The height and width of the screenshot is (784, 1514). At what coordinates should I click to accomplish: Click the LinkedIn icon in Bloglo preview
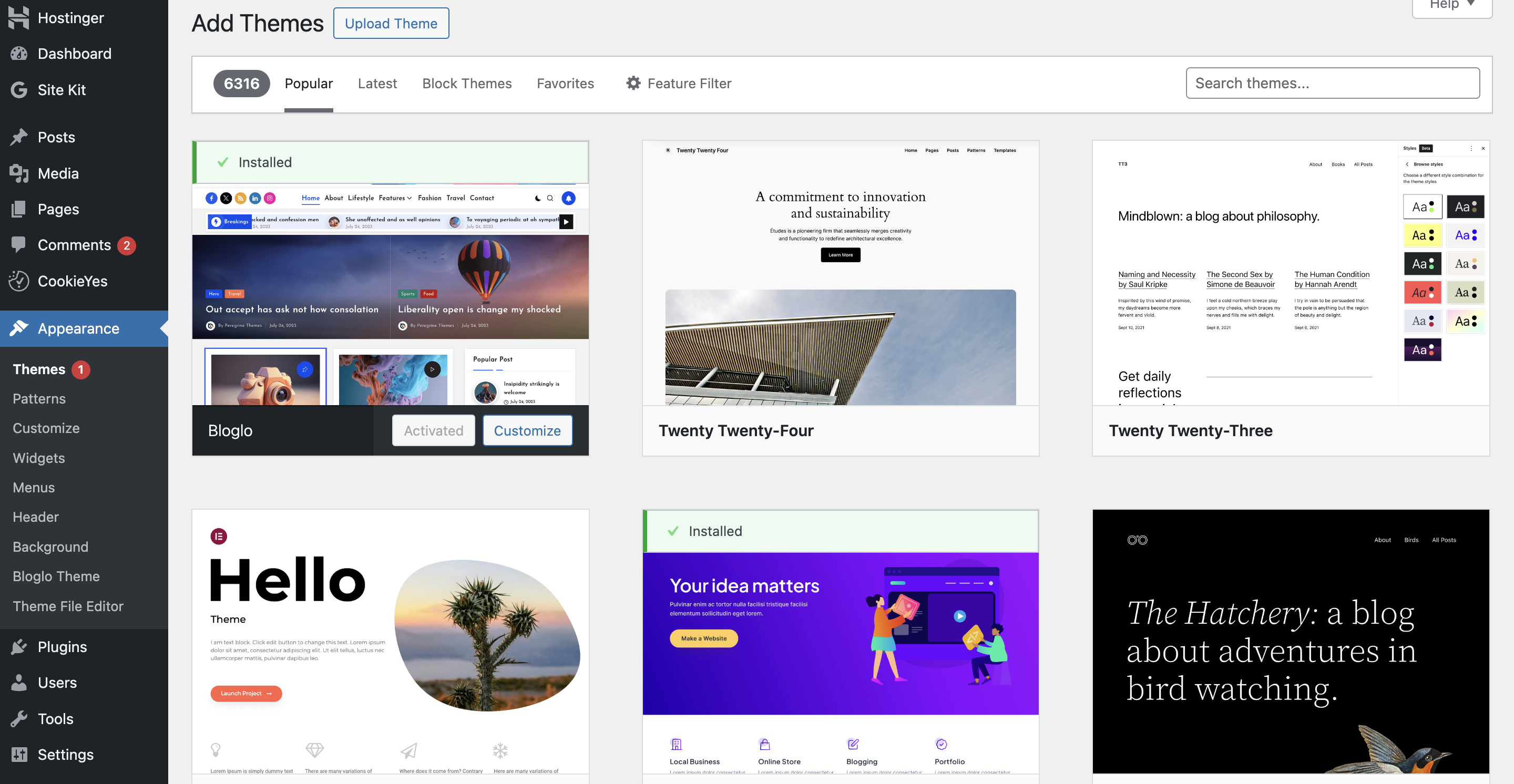(x=255, y=199)
